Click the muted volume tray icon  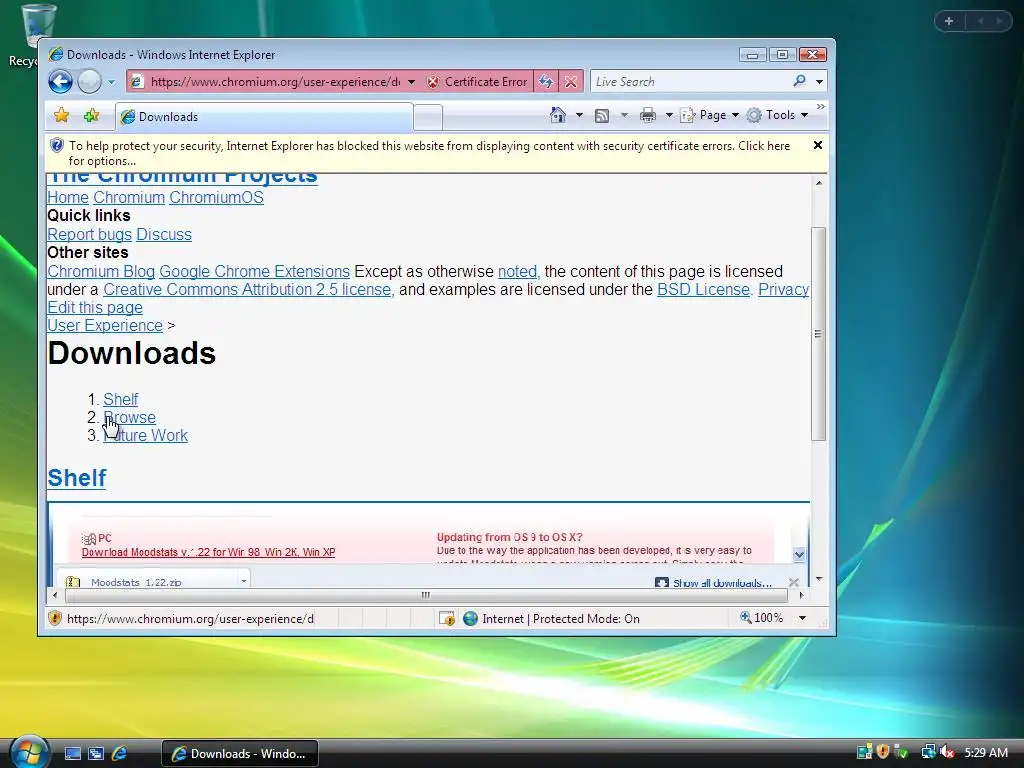(x=946, y=752)
